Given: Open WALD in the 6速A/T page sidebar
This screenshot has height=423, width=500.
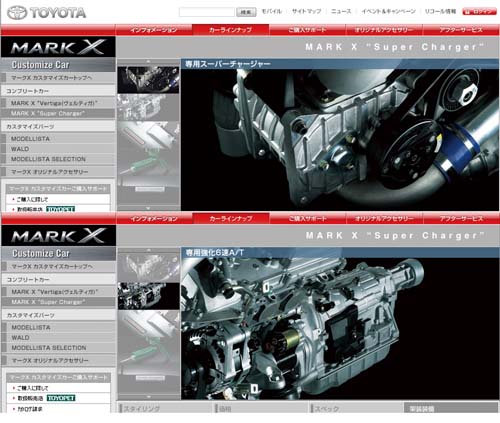Looking at the screenshot, I should 58,338.
